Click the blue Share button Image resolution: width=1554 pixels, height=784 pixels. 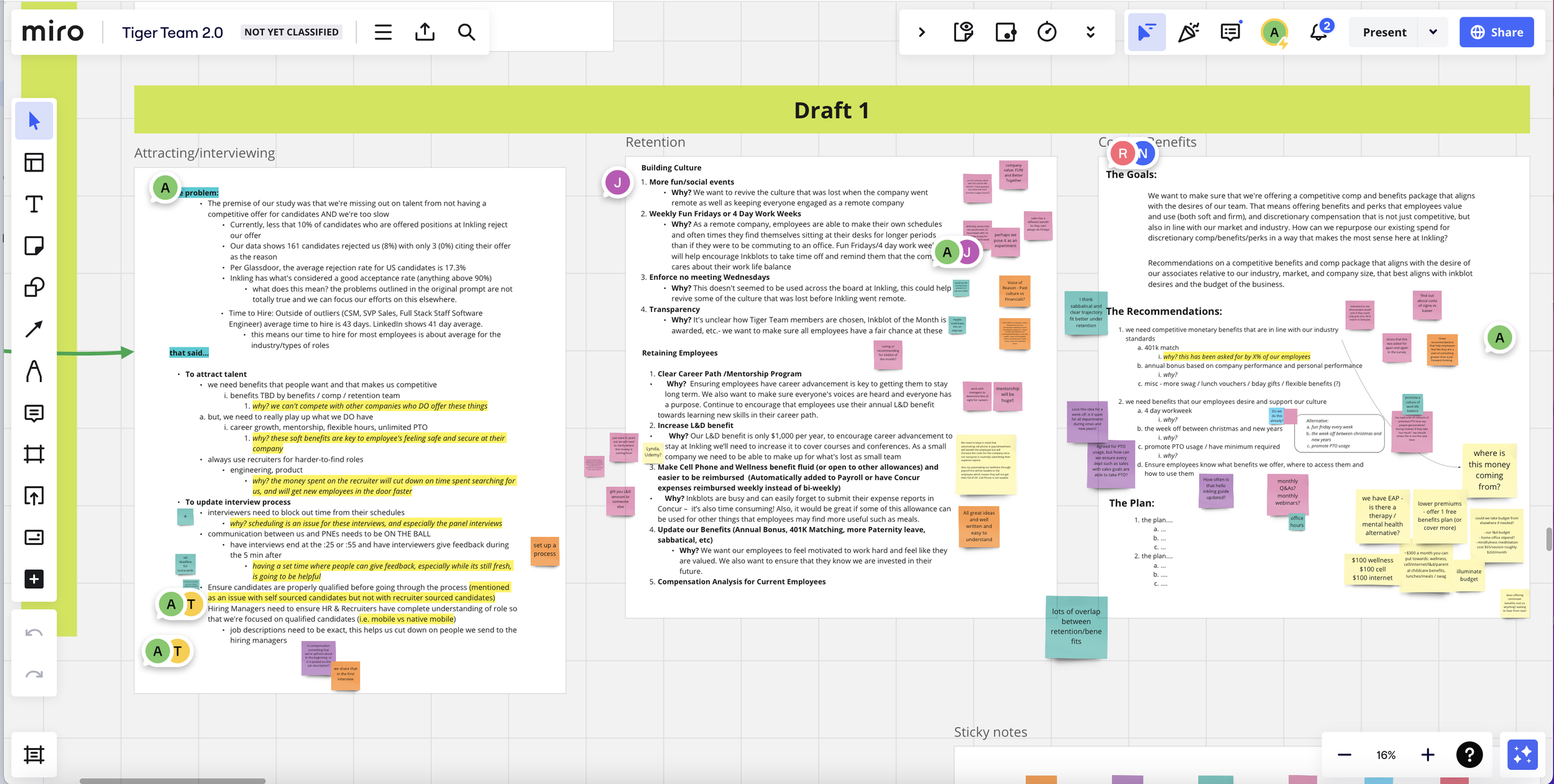point(1496,32)
